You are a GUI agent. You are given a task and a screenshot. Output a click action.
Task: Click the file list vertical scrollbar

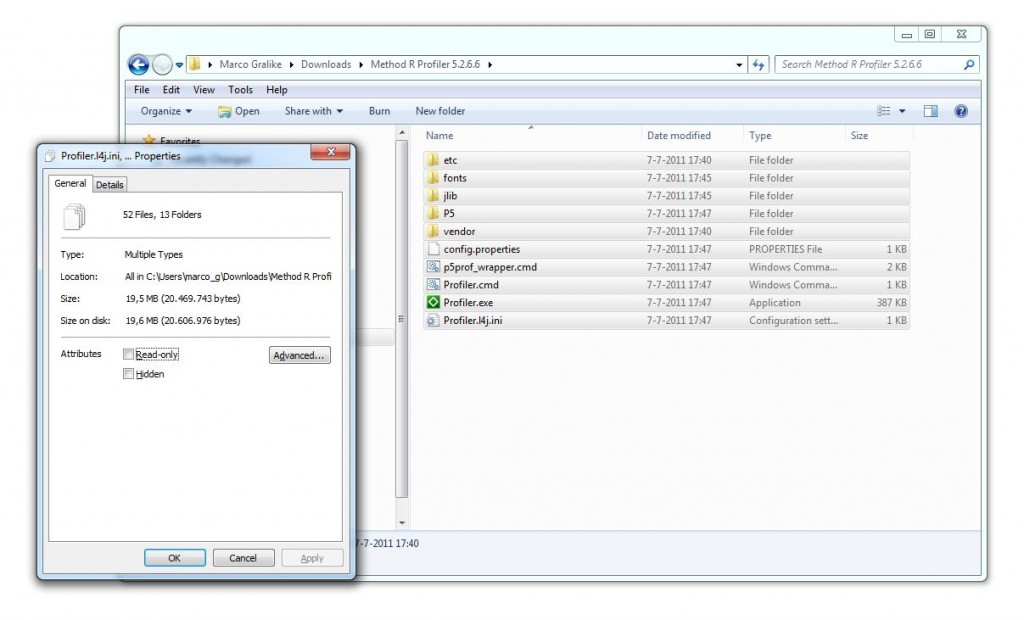point(402,320)
